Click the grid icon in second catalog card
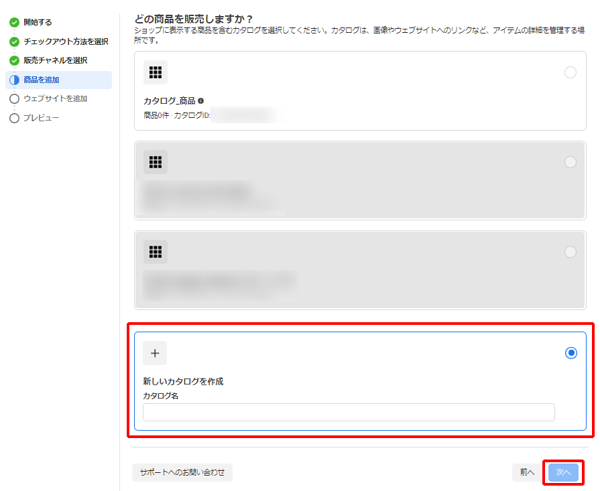The width and height of the screenshot is (600, 491). tap(155, 162)
